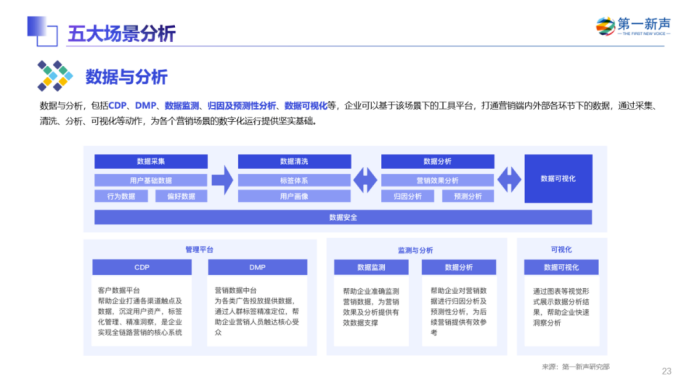This screenshot has width=700, height=387.
Task: Select the slide title 五大场景分析
Action: 121,33
